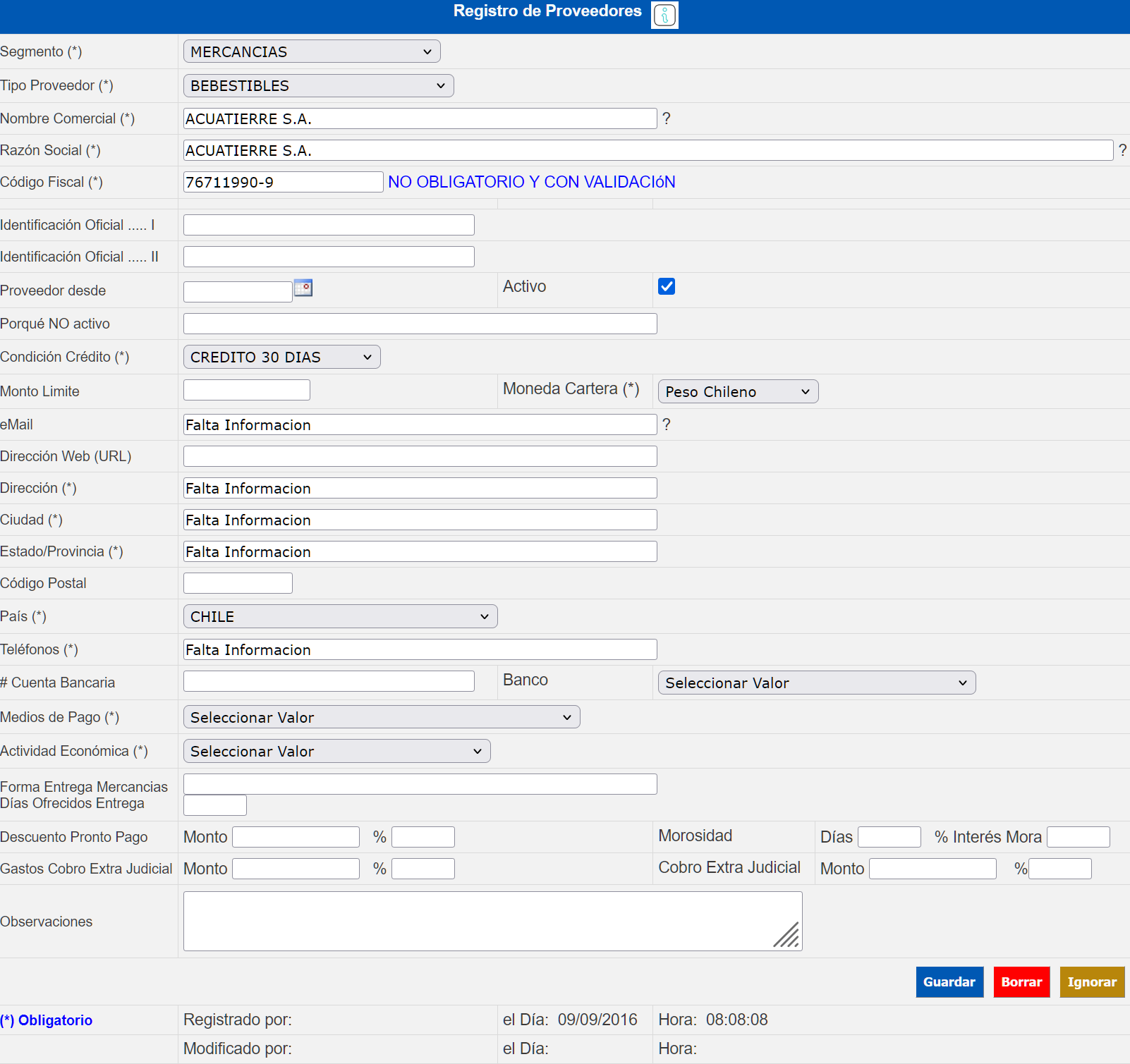Click the Monto Limite input field

tap(246, 390)
